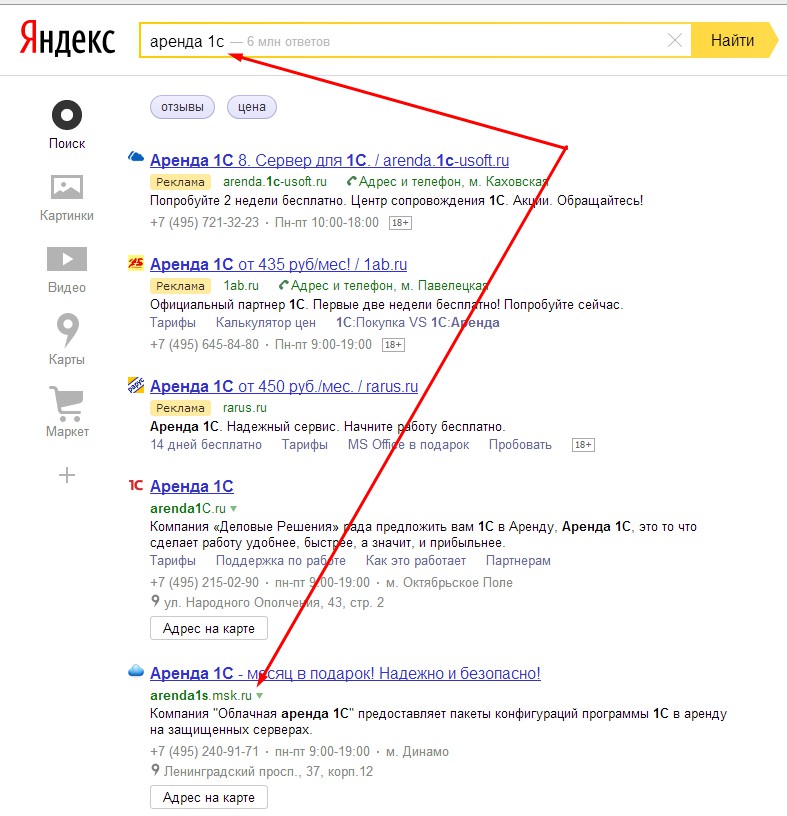Open the Аренда 1С 8. Сервер для 1С link

pos(329,160)
